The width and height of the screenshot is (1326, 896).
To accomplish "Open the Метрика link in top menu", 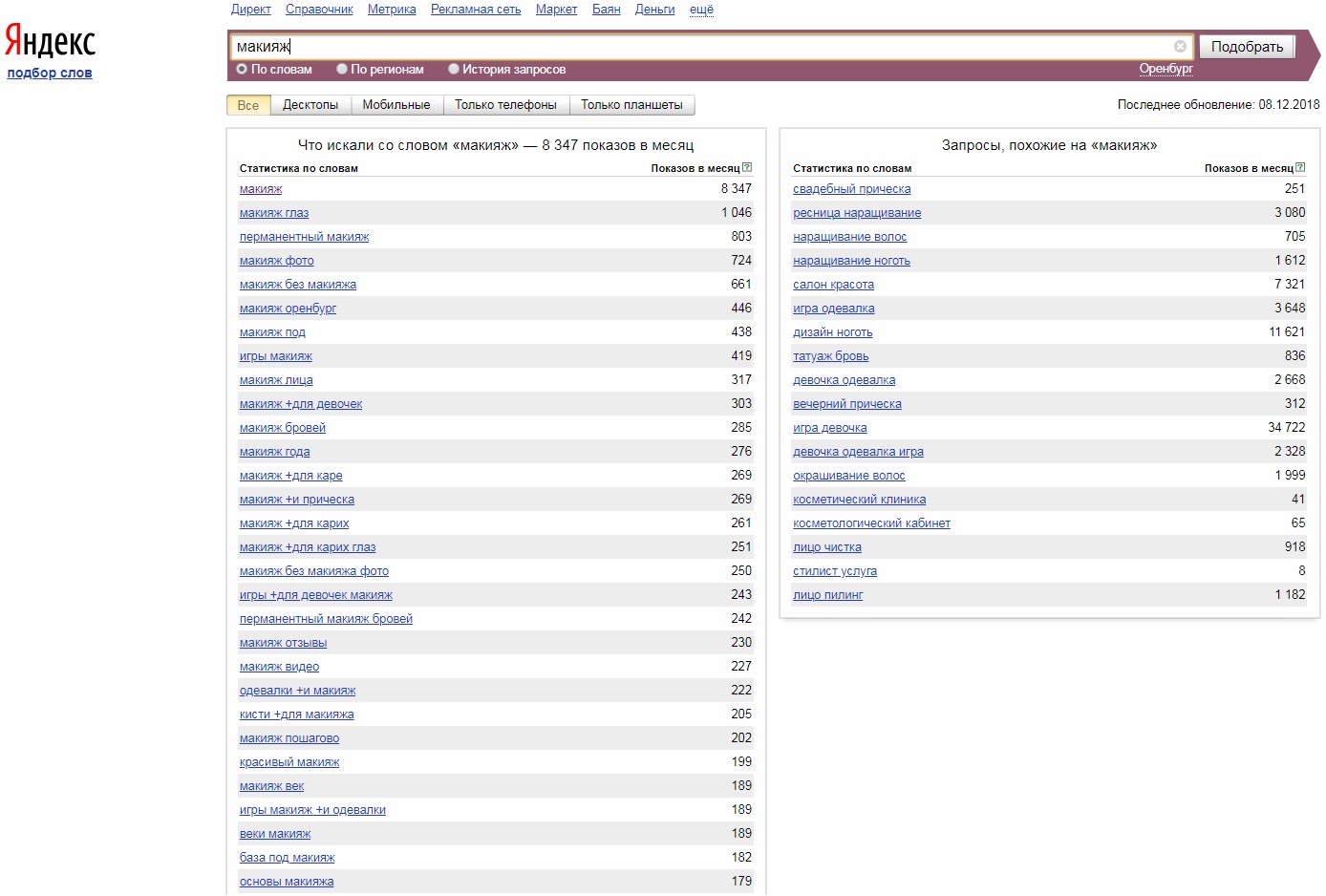I will (x=392, y=10).
